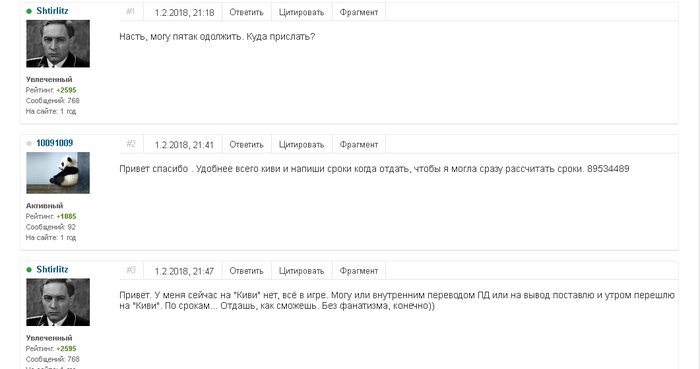Click Фрагмент on post #1
This screenshot has height=369, width=700.
pos(359,12)
